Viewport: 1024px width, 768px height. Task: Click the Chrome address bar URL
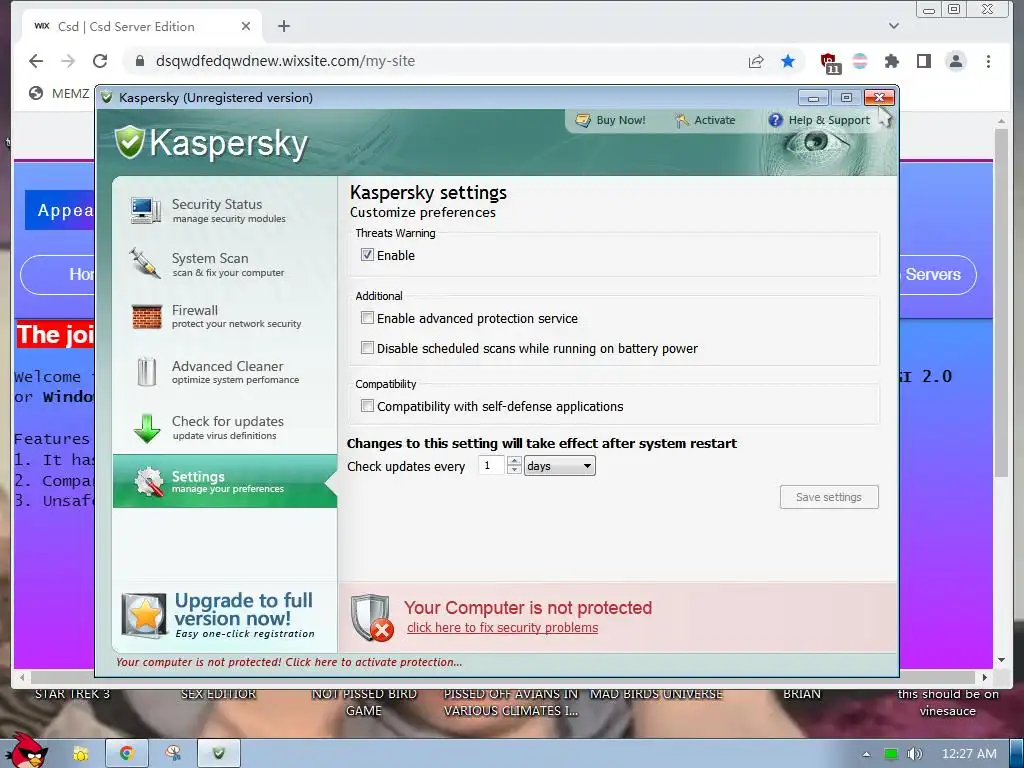click(285, 61)
